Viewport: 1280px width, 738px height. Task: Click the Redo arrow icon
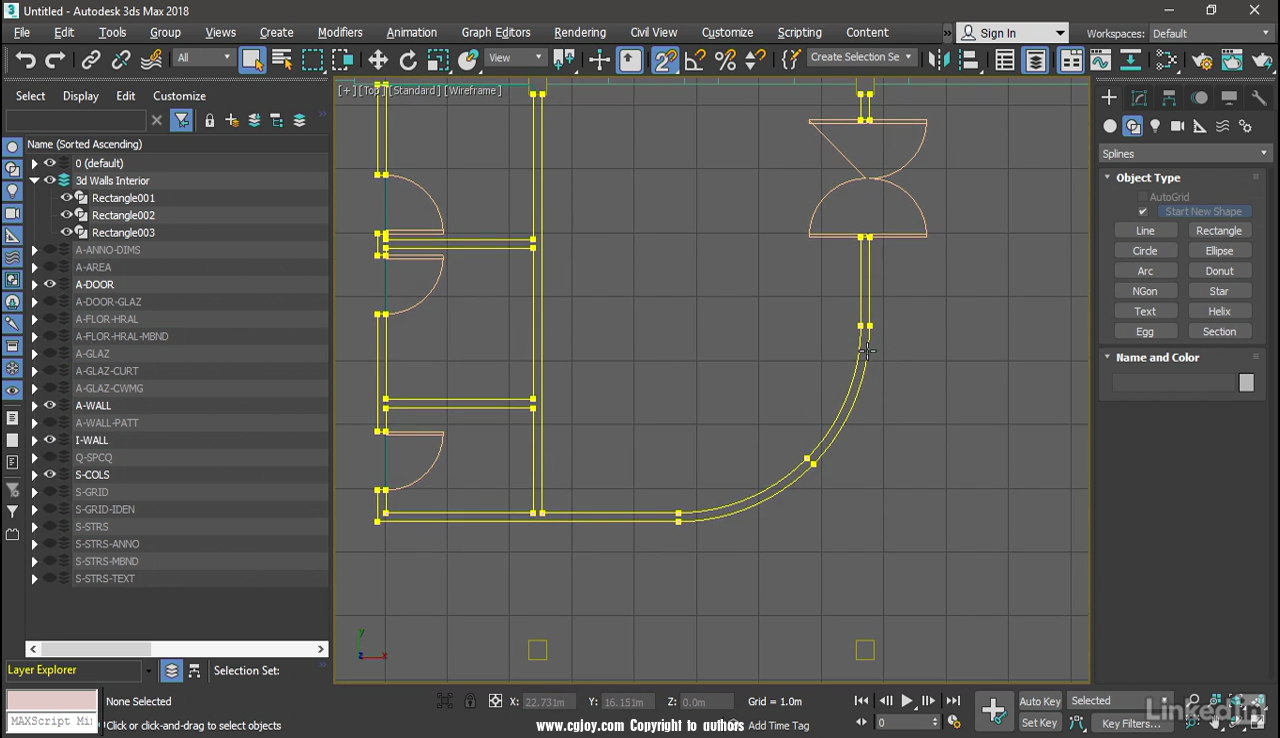(56, 59)
